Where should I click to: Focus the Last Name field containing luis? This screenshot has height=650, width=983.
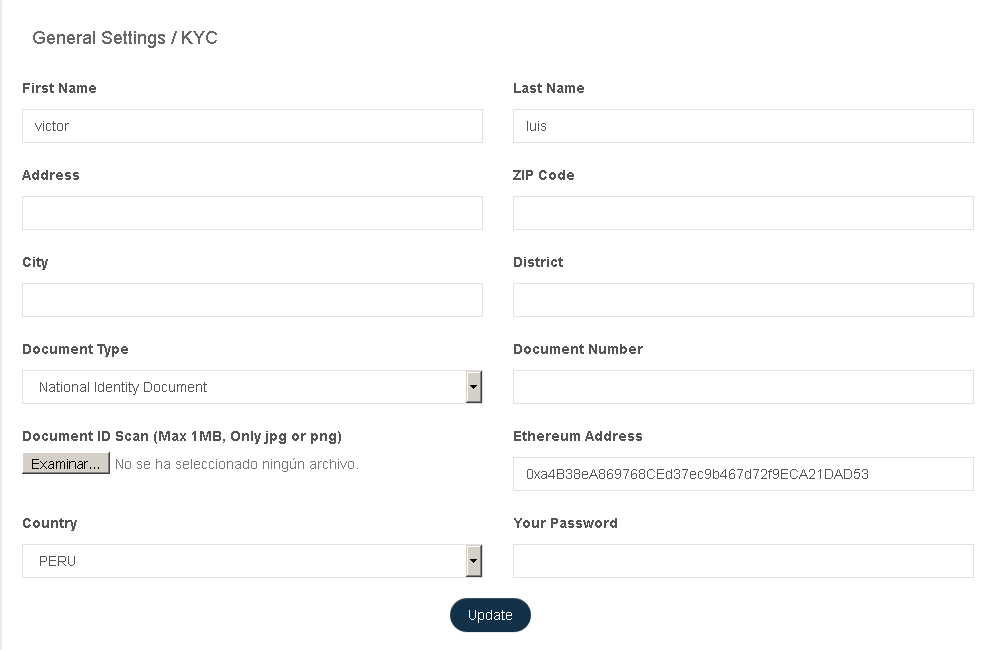coord(743,126)
